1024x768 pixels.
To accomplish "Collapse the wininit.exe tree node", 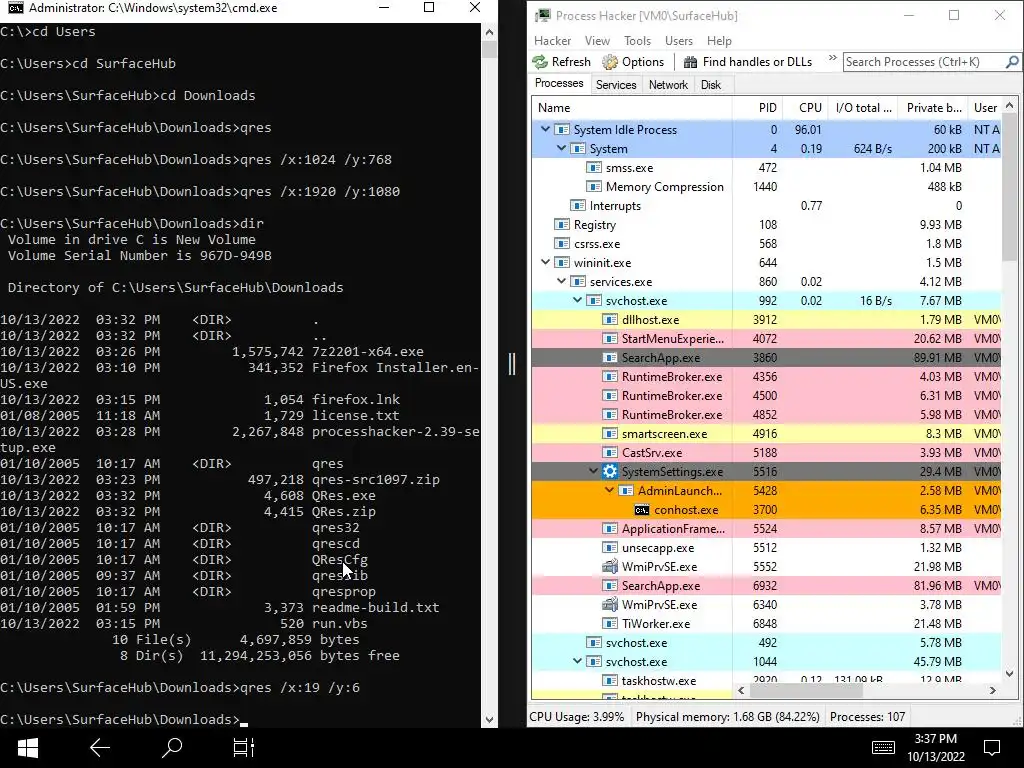I will pos(545,263).
